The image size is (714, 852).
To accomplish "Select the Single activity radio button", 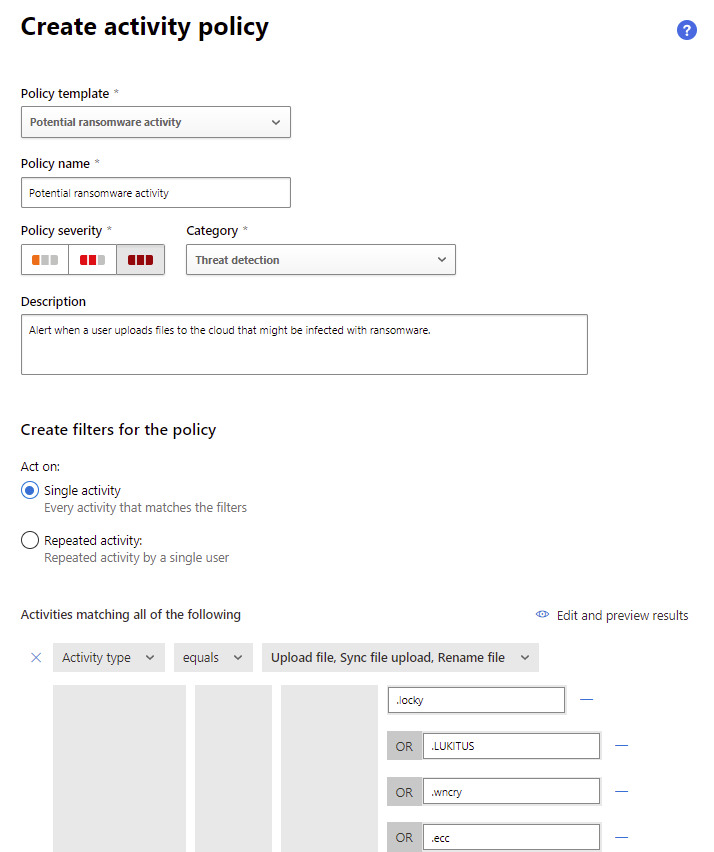I will (x=30, y=490).
